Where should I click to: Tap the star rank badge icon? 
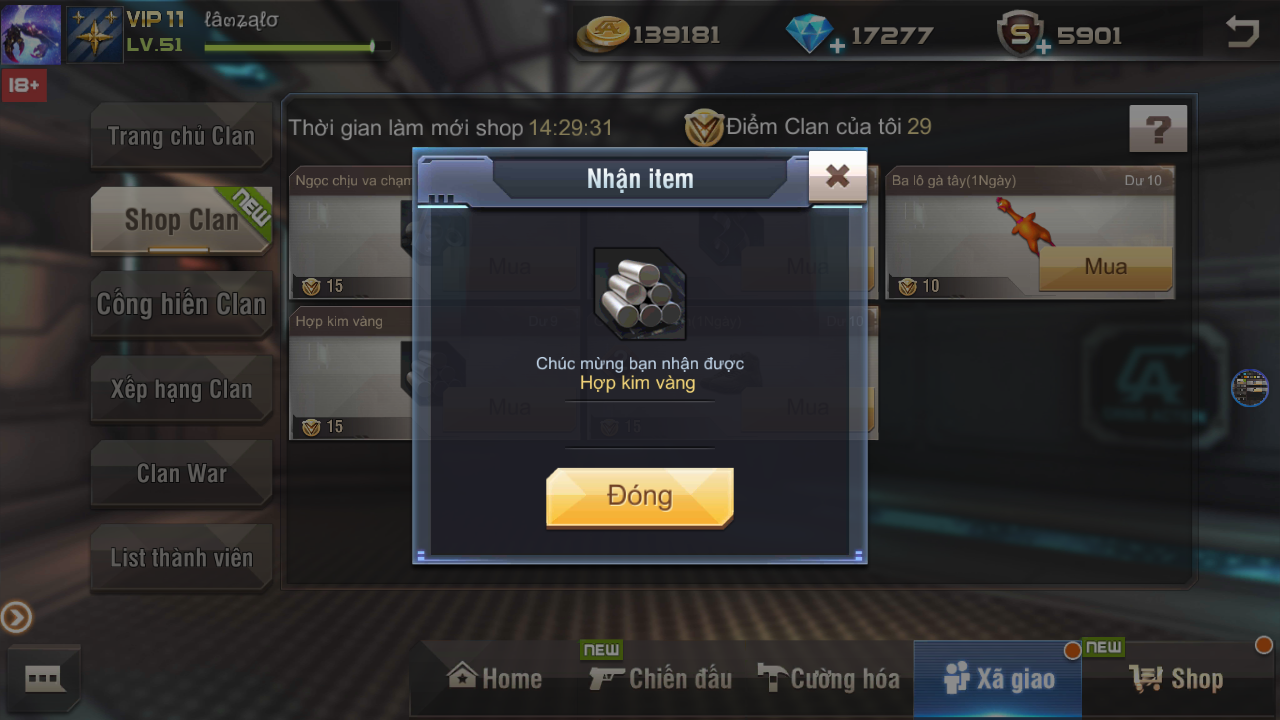click(94, 34)
